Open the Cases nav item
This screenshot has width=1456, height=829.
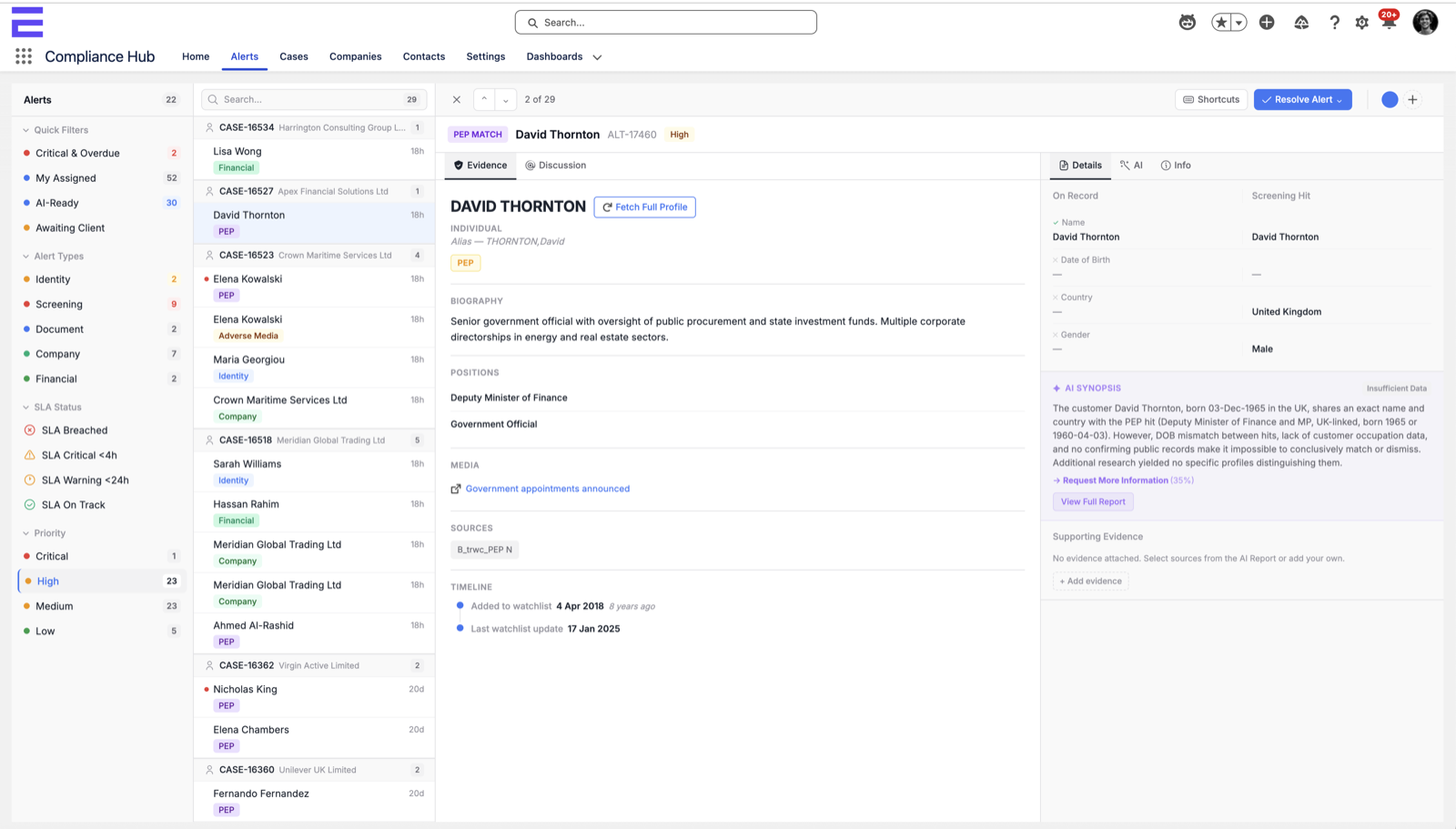294,56
